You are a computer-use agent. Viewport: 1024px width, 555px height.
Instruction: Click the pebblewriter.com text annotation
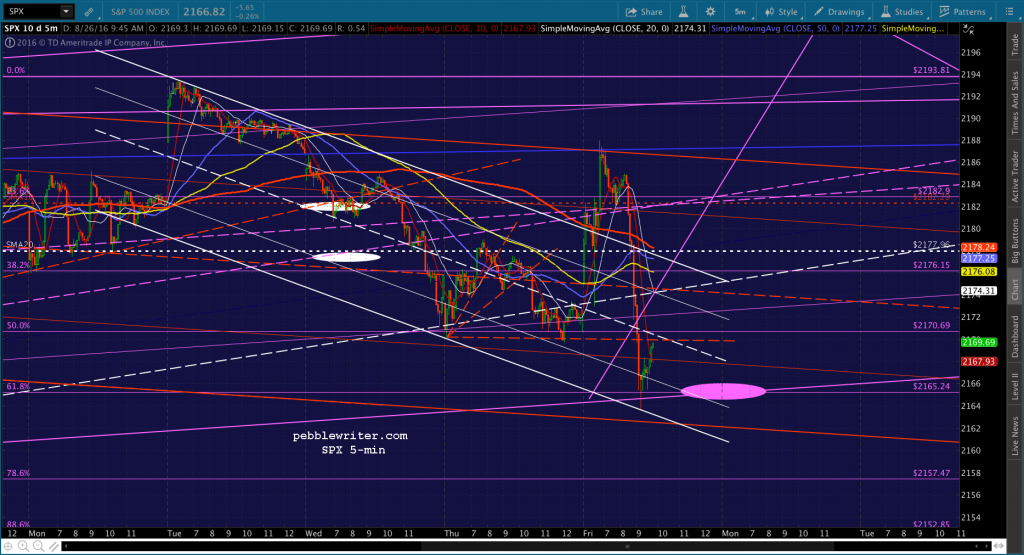tap(350, 436)
